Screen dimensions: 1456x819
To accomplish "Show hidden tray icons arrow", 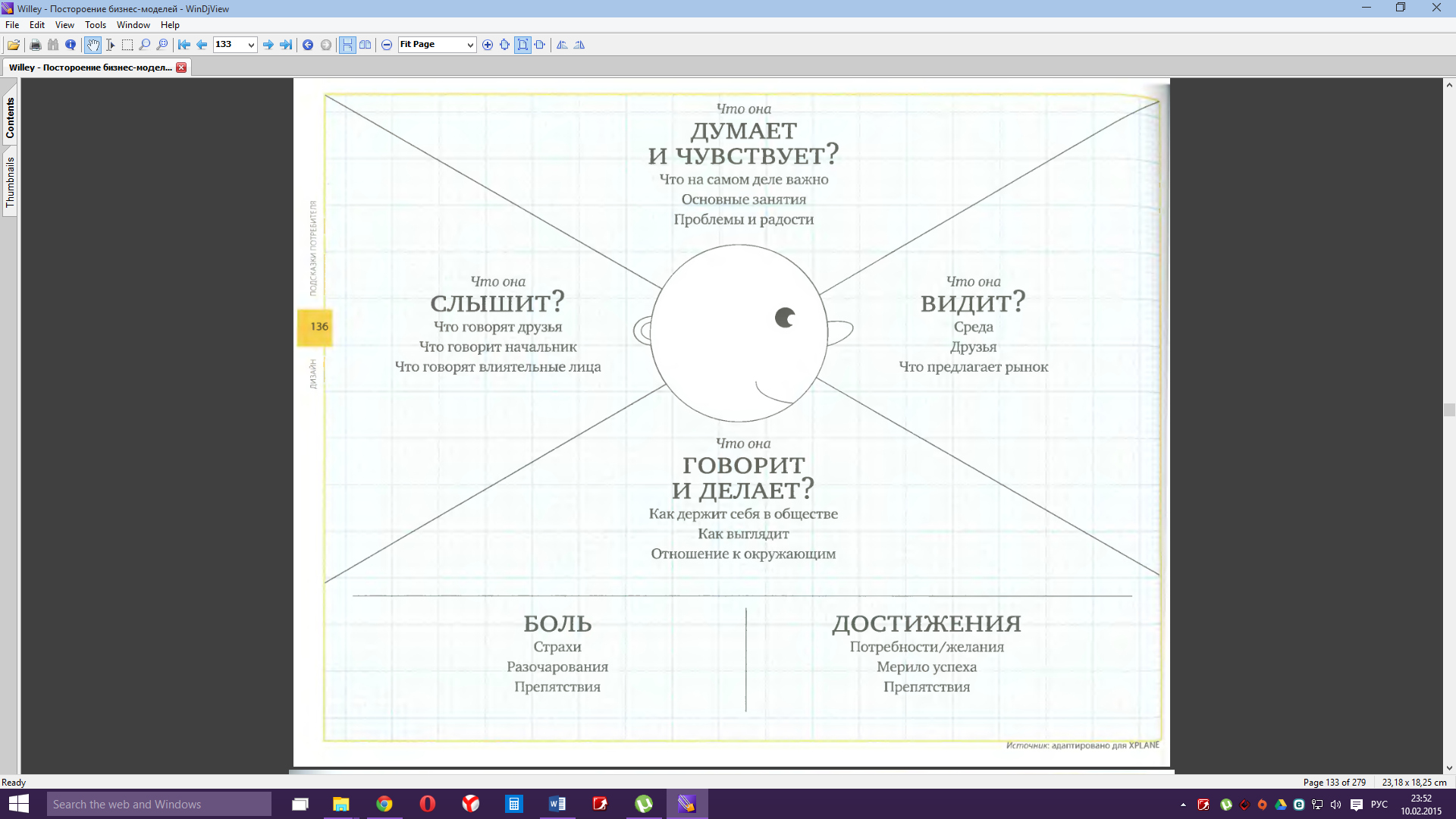I will 1183,805.
